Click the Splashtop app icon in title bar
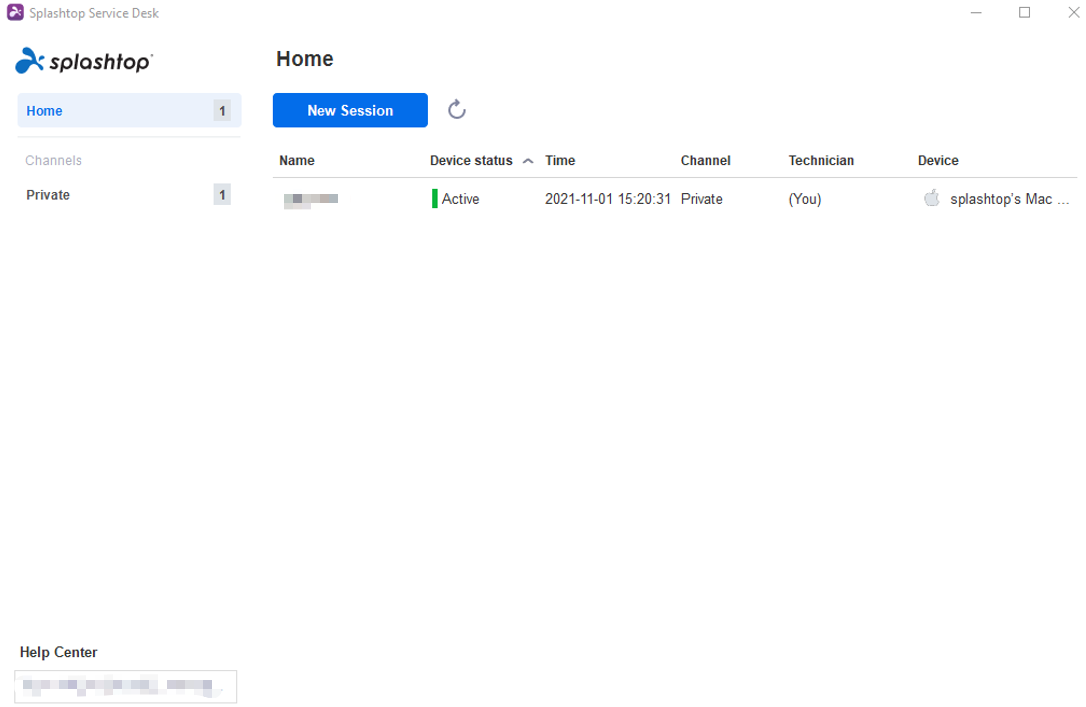Screen dimensions: 1086x707 pos(15,13)
